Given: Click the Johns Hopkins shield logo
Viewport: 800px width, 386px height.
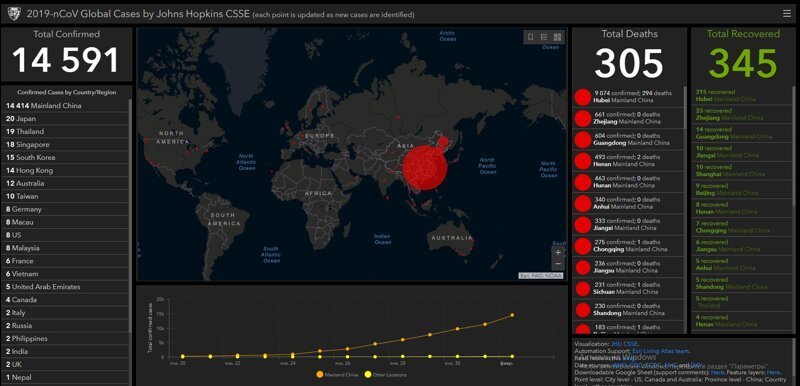Looking at the screenshot, I should [14, 14].
